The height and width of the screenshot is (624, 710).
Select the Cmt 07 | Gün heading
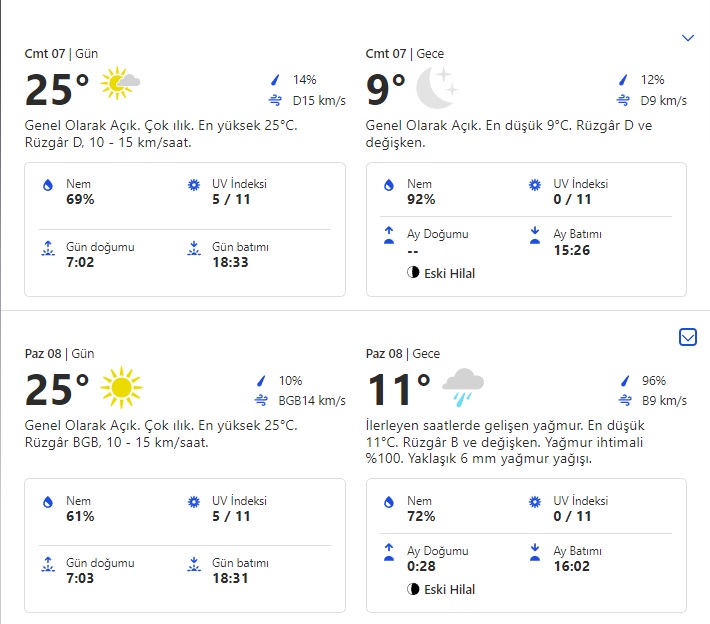click(x=61, y=53)
